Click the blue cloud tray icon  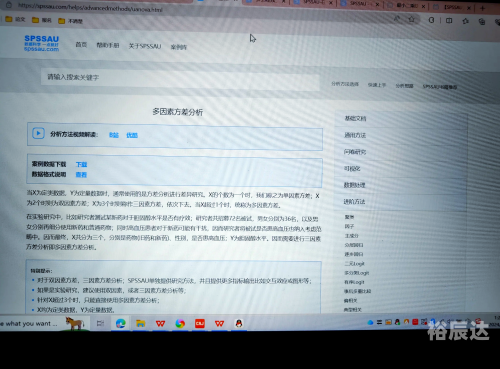370,322
